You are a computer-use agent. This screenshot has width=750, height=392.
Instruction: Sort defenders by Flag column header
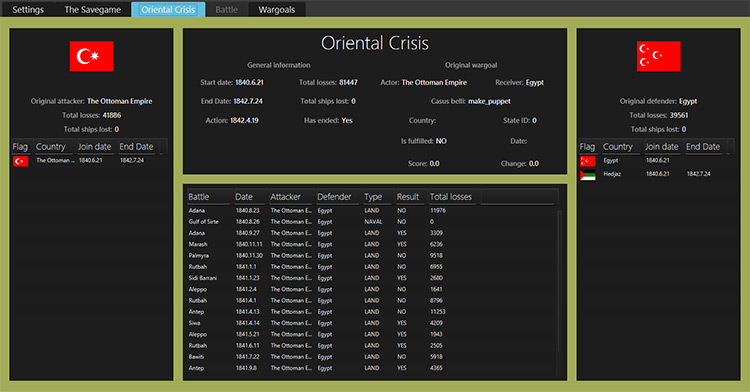click(x=588, y=147)
